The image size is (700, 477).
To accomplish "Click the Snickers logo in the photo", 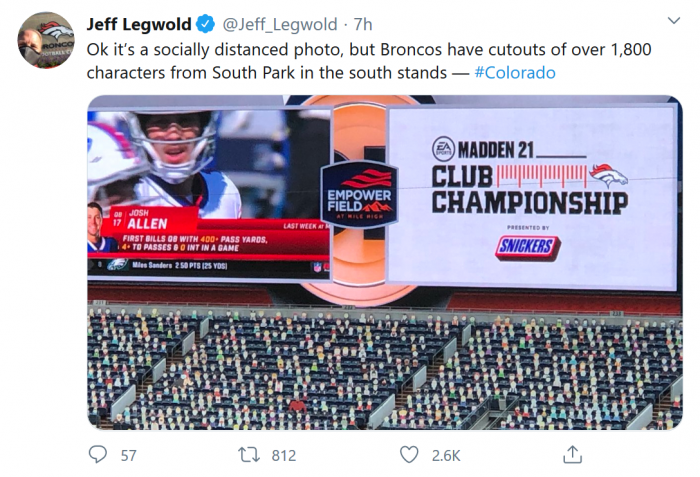I will tap(527, 247).
